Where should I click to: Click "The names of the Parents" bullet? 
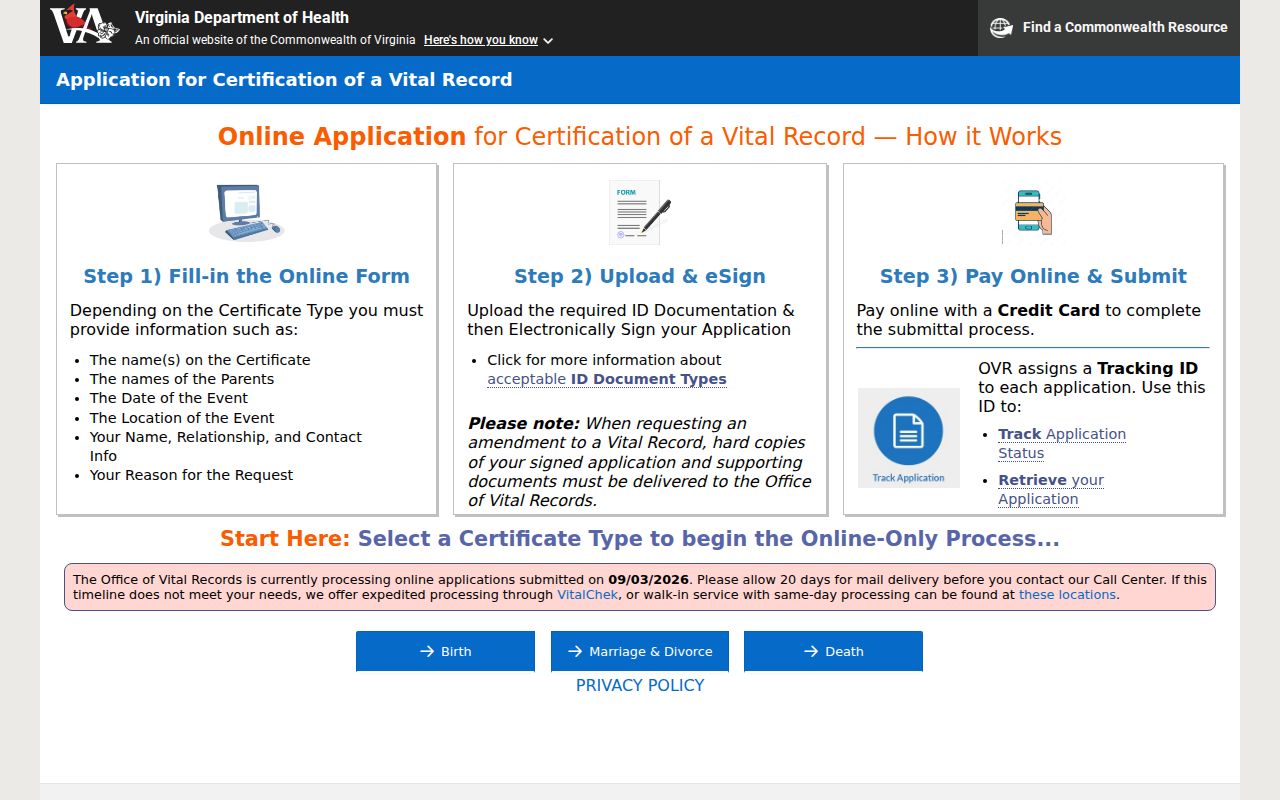point(182,379)
